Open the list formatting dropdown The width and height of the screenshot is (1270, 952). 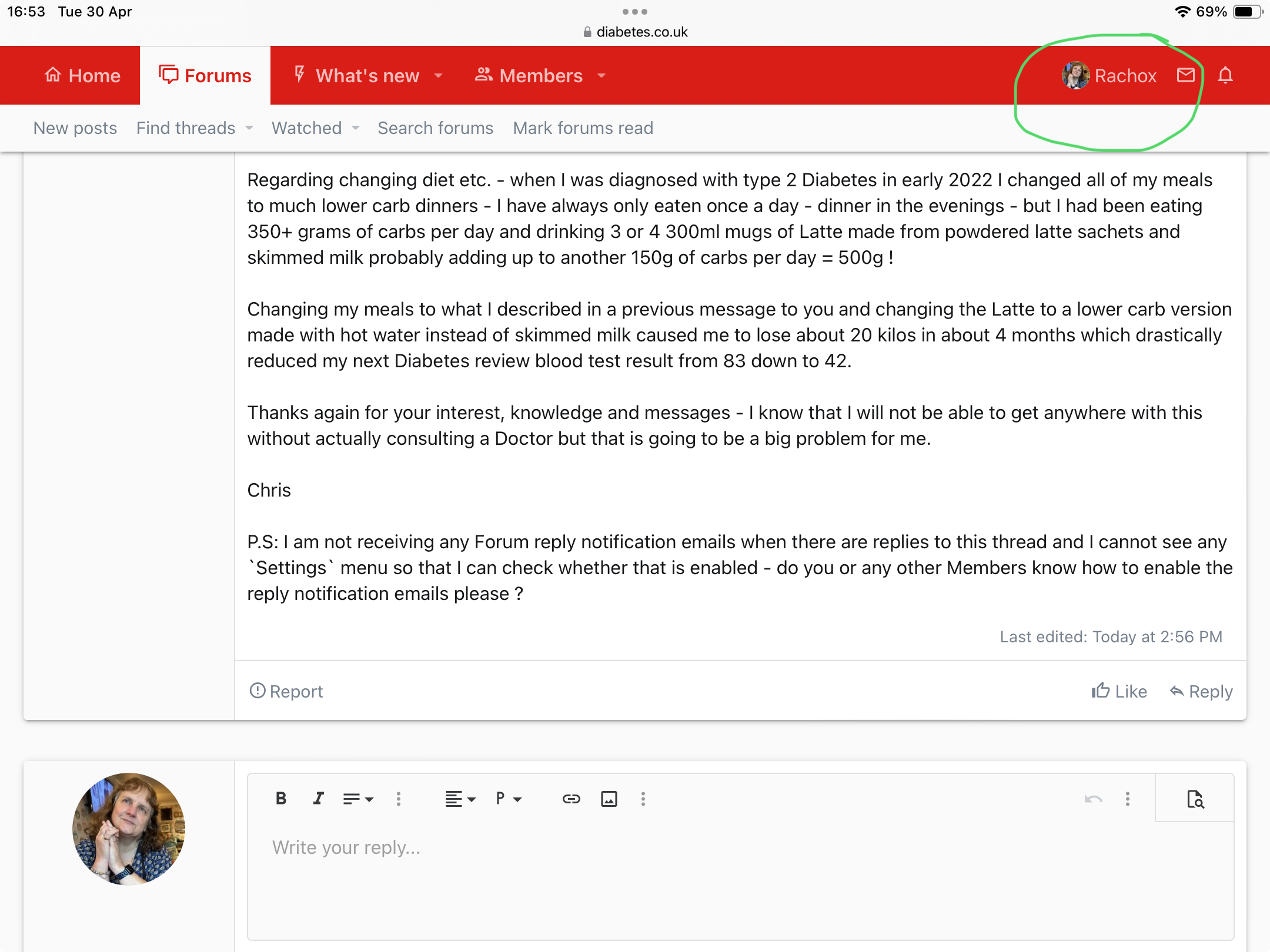(x=358, y=799)
